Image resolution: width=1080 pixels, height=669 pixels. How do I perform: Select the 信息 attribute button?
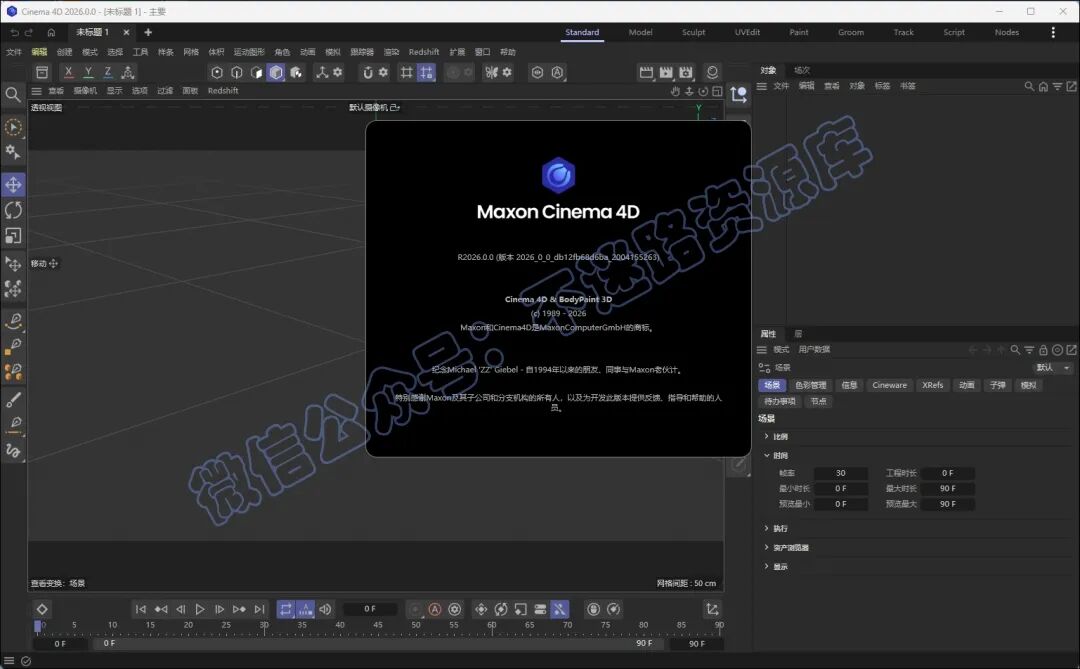coord(849,385)
